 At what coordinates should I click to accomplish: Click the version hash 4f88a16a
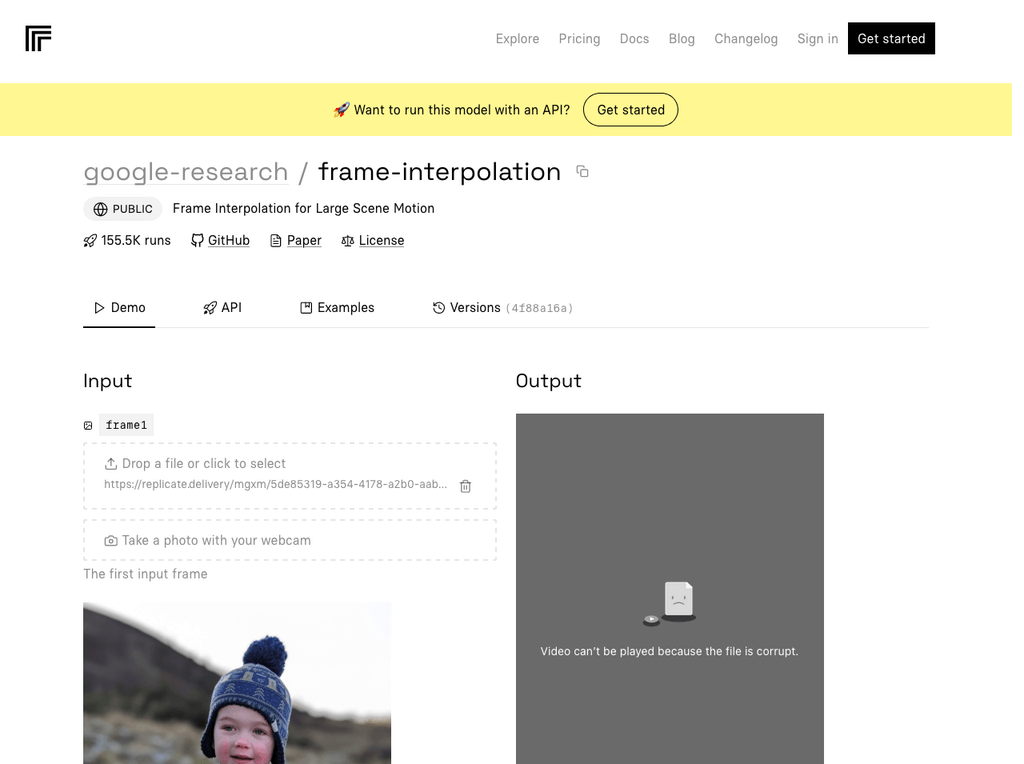pyautogui.click(x=539, y=308)
